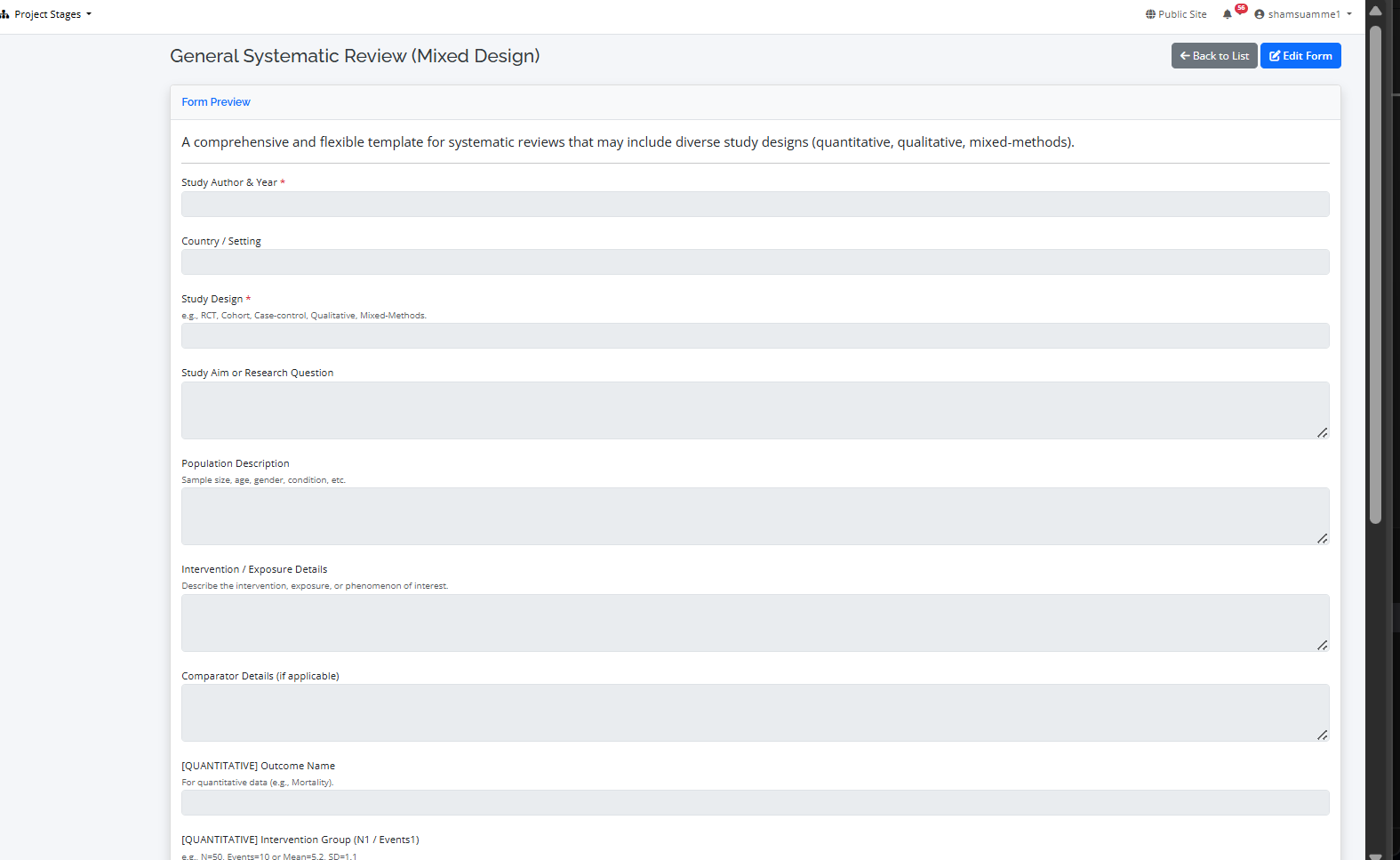Open the Form Preview tab
This screenshot has height=860, width=1400.
pyautogui.click(x=216, y=102)
